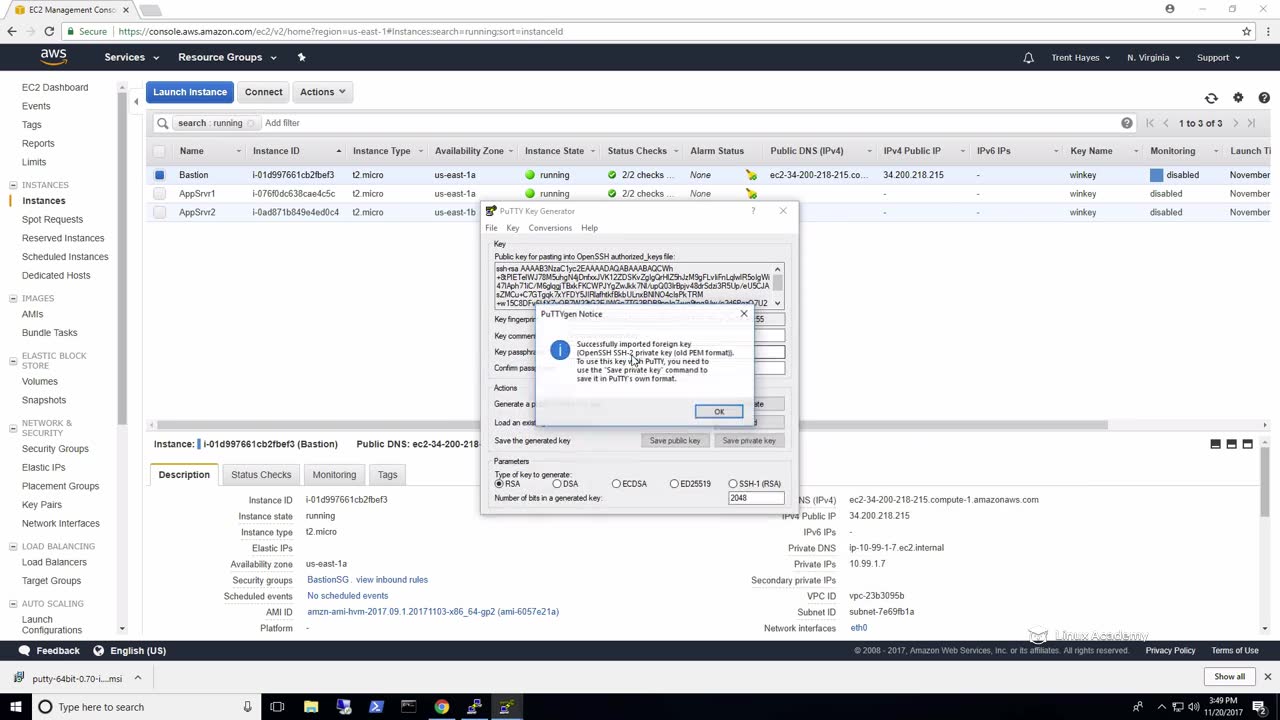
Task: Switch to the Status Checks tab
Action: click(x=261, y=475)
